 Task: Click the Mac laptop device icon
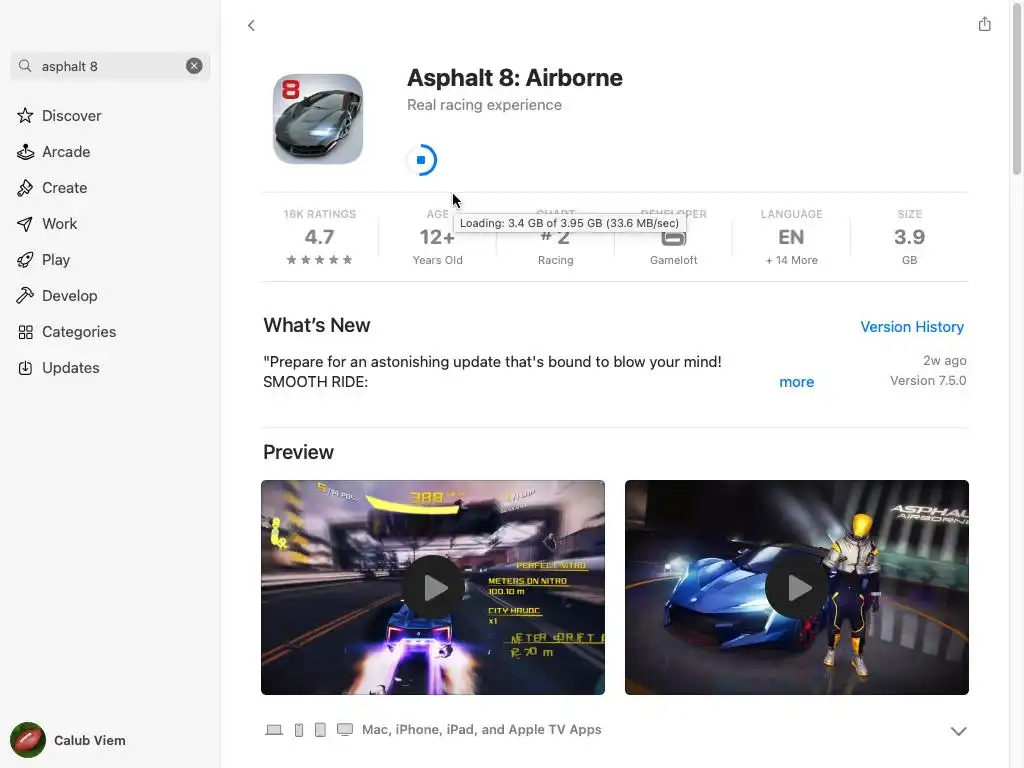click(x=274, y=730)
